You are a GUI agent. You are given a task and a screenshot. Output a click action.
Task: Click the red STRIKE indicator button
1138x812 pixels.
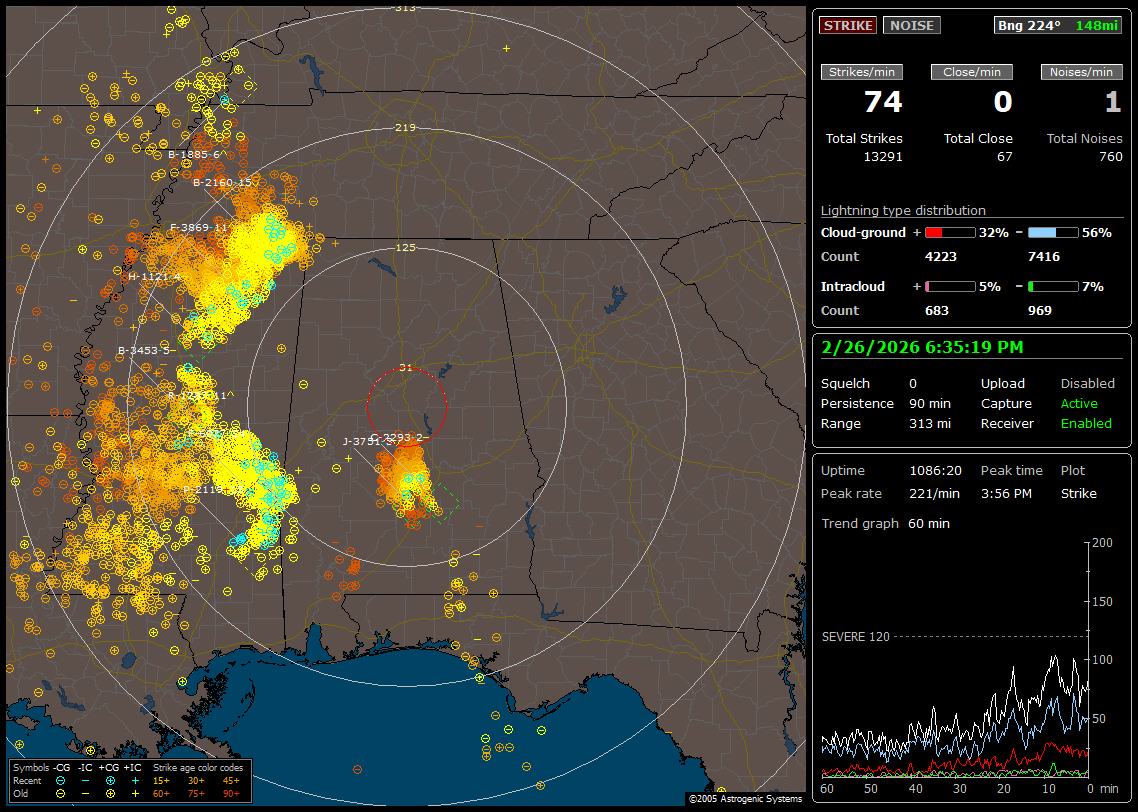(848, 25)
